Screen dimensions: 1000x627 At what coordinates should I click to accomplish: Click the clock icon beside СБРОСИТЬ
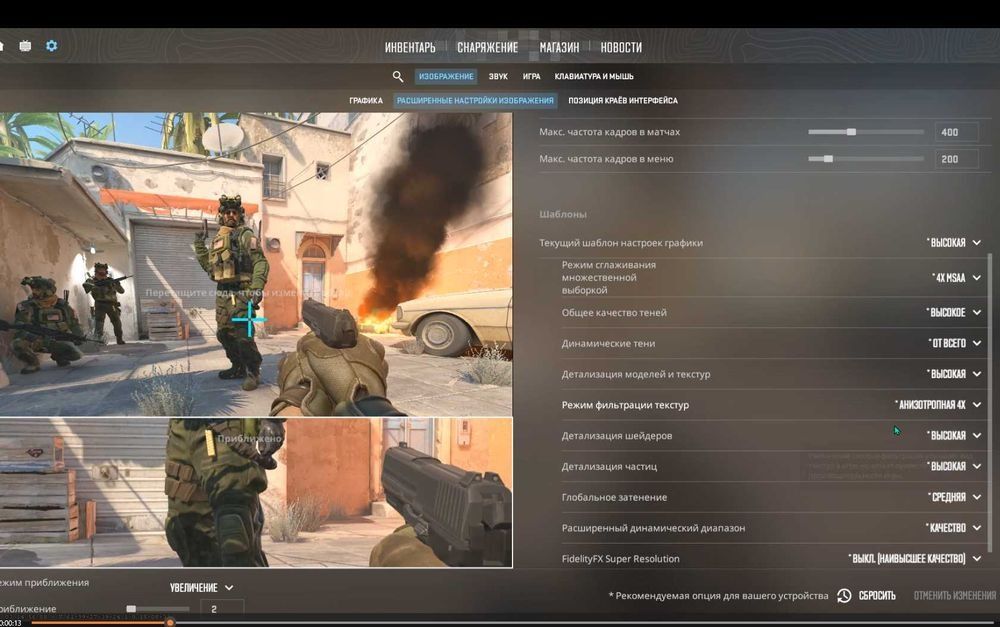tap(844, 596)
